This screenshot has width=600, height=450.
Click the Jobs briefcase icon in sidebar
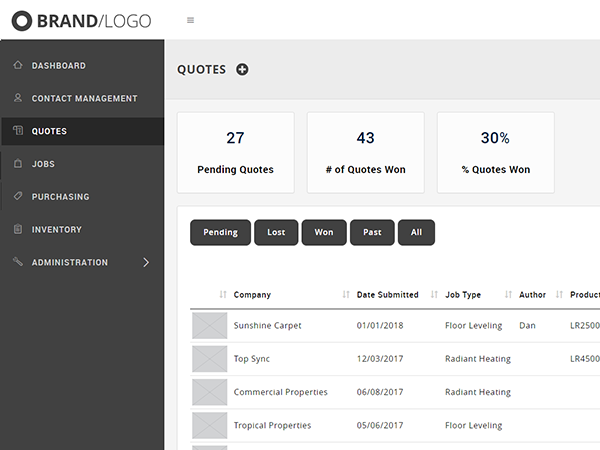pyautogui.click(x=18, y=164)
